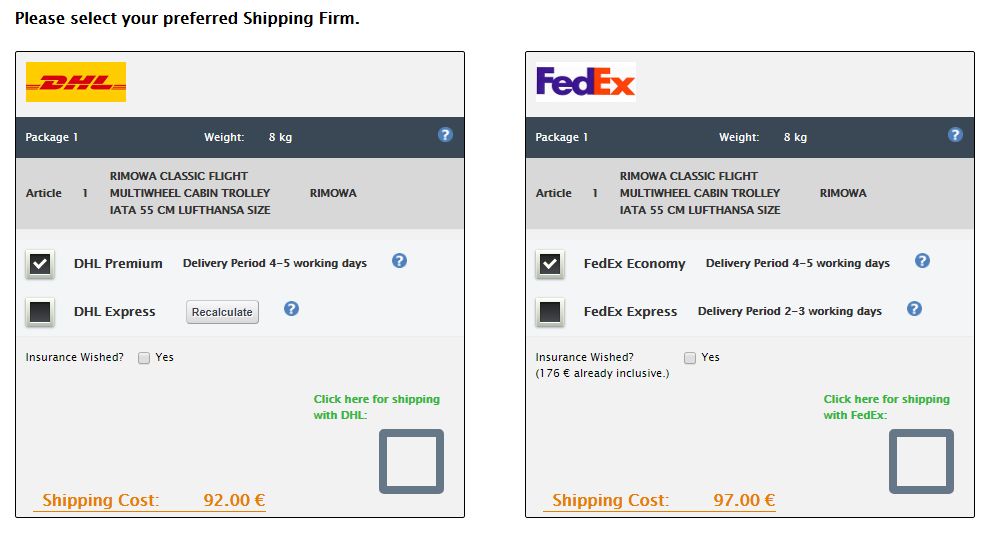The width and height of the screenshot is (989, 538).
Task: Enable FedEx insurance Yes checkbox
Action: pyautogui.click(x=690, y=358)
